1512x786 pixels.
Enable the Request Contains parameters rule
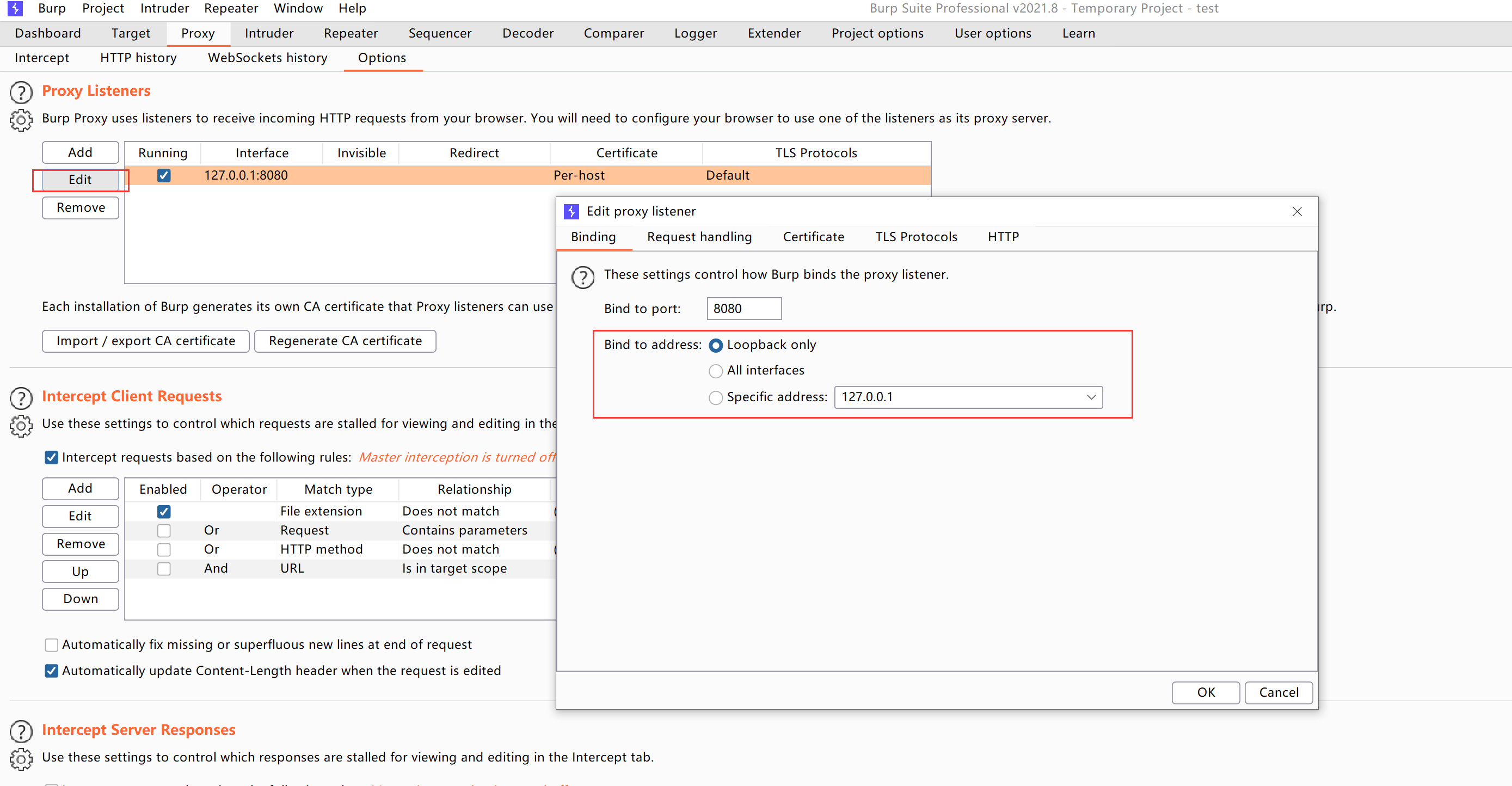164,531
